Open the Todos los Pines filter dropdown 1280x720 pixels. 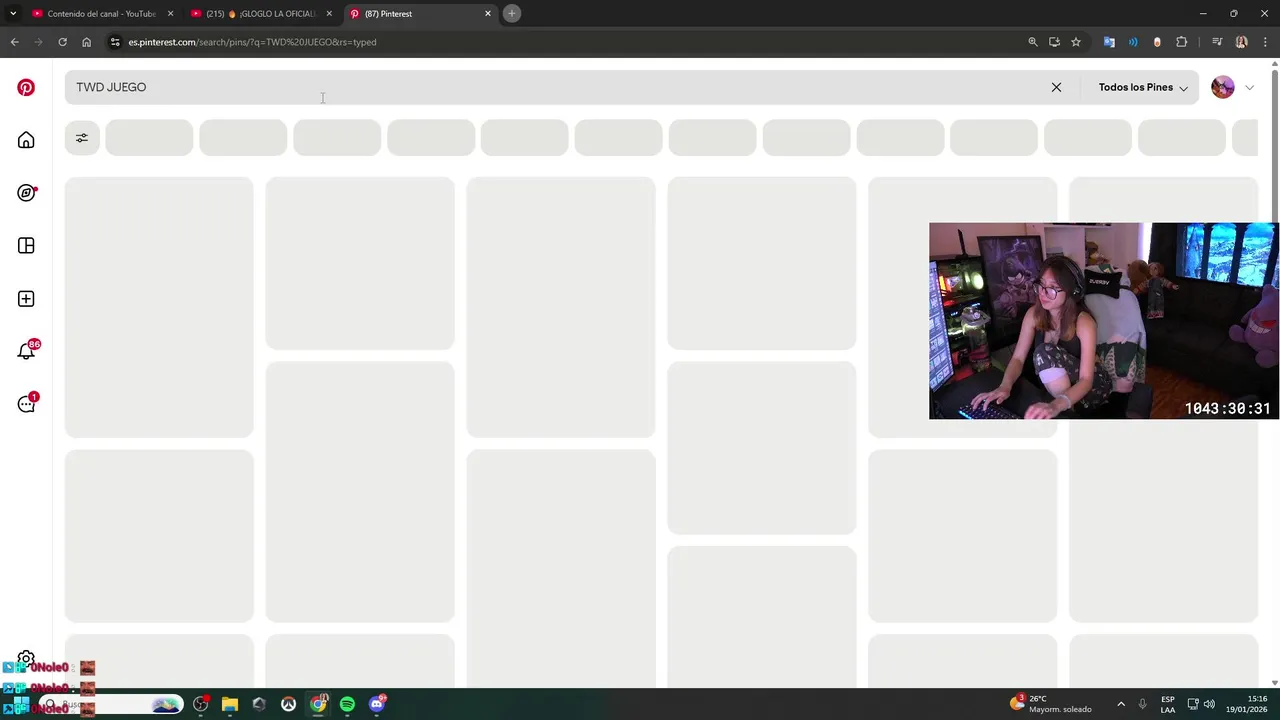[x=1142, y=87]
